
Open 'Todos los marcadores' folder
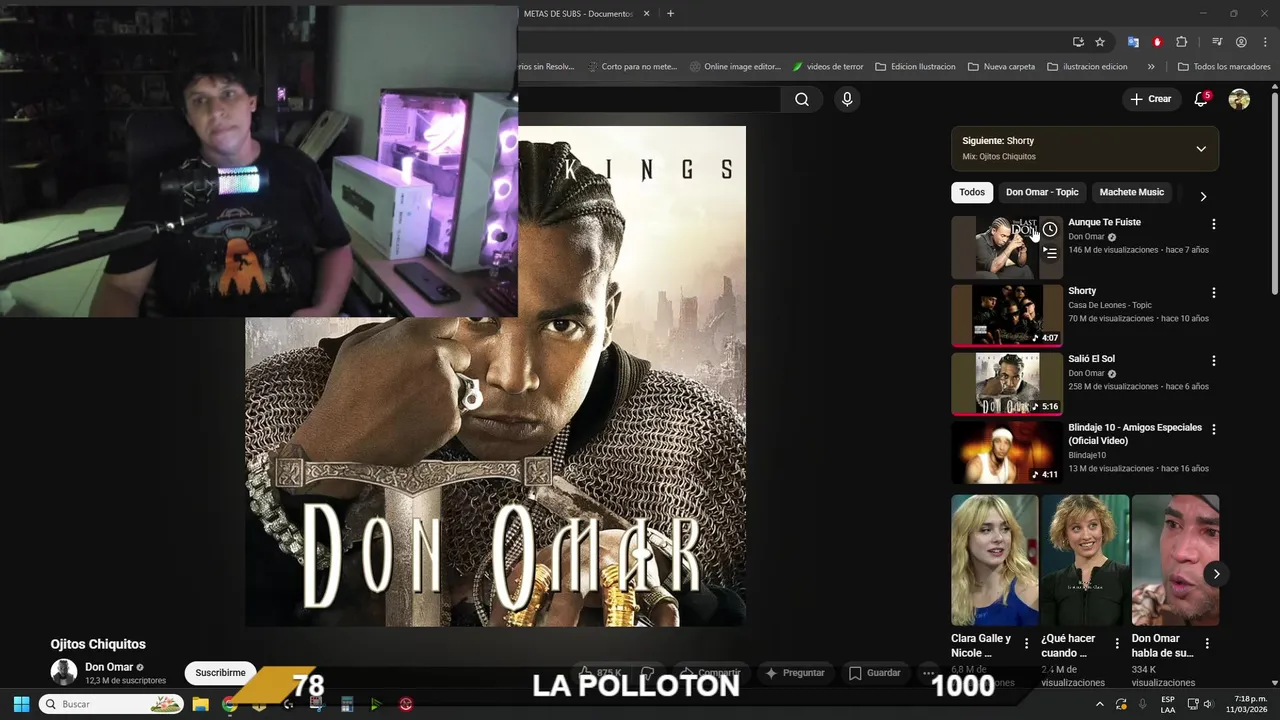[x=1224, y=67]
